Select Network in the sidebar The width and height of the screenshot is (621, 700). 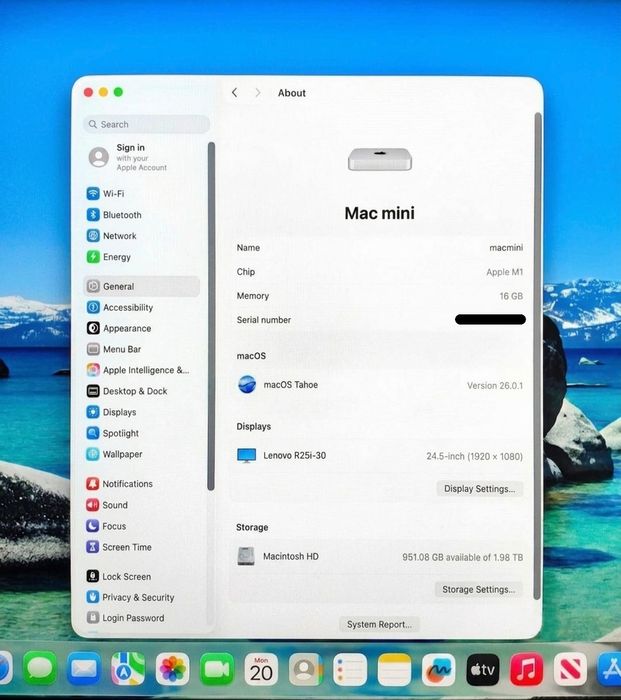(112, 236)
